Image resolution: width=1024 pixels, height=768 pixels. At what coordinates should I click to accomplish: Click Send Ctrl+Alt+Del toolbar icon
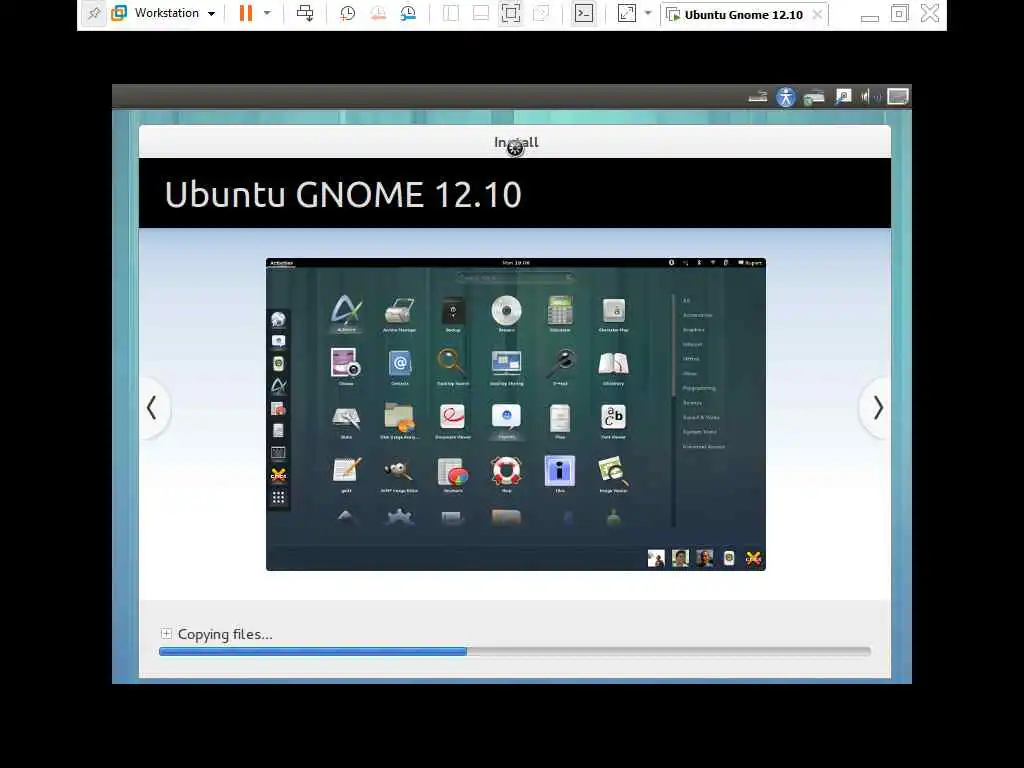point(305,13)
